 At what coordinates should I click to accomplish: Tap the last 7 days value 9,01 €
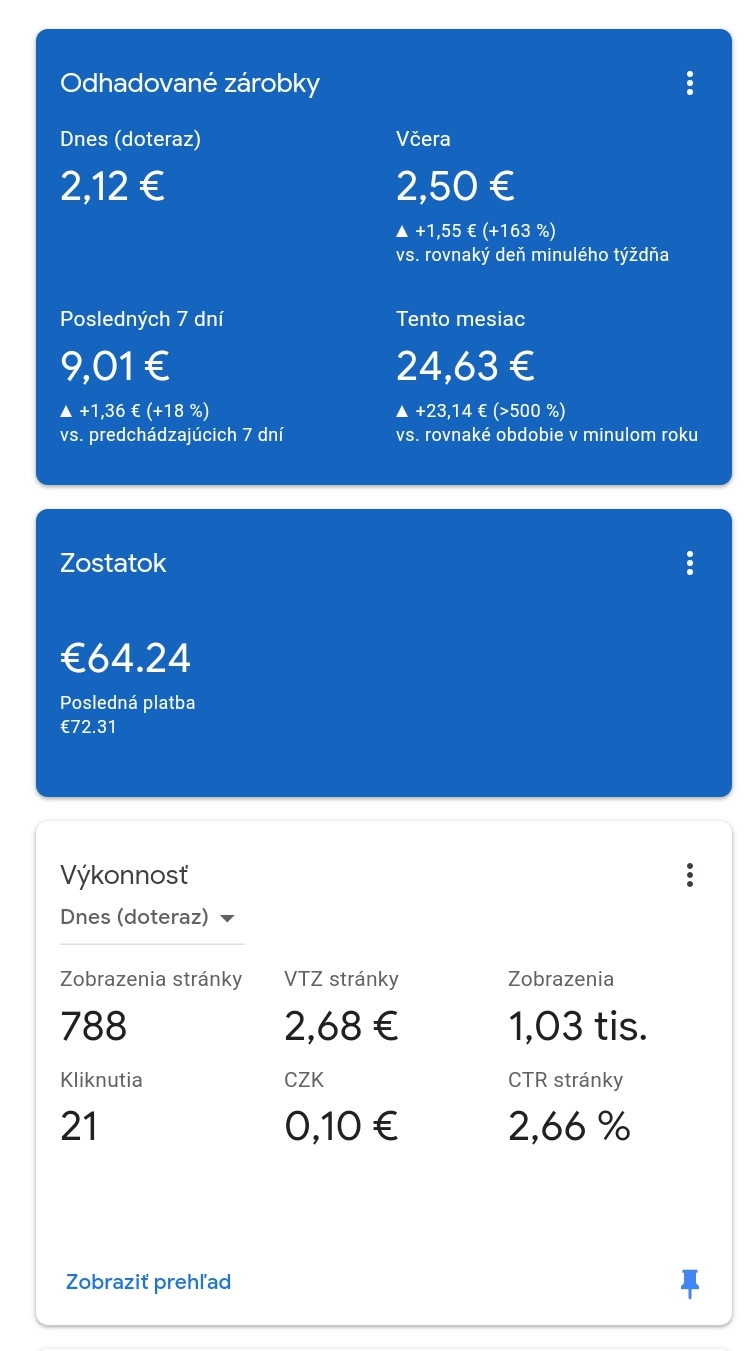point(114,366)
